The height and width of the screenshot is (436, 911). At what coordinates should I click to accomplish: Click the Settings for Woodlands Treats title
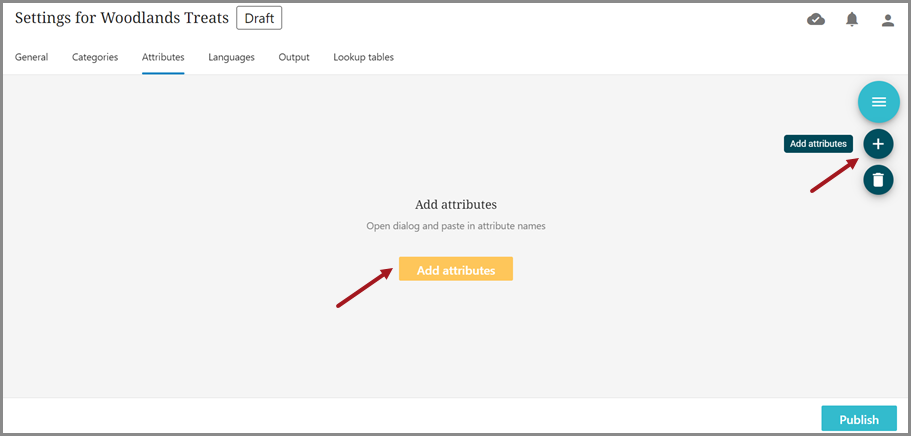tap(121, 18)
